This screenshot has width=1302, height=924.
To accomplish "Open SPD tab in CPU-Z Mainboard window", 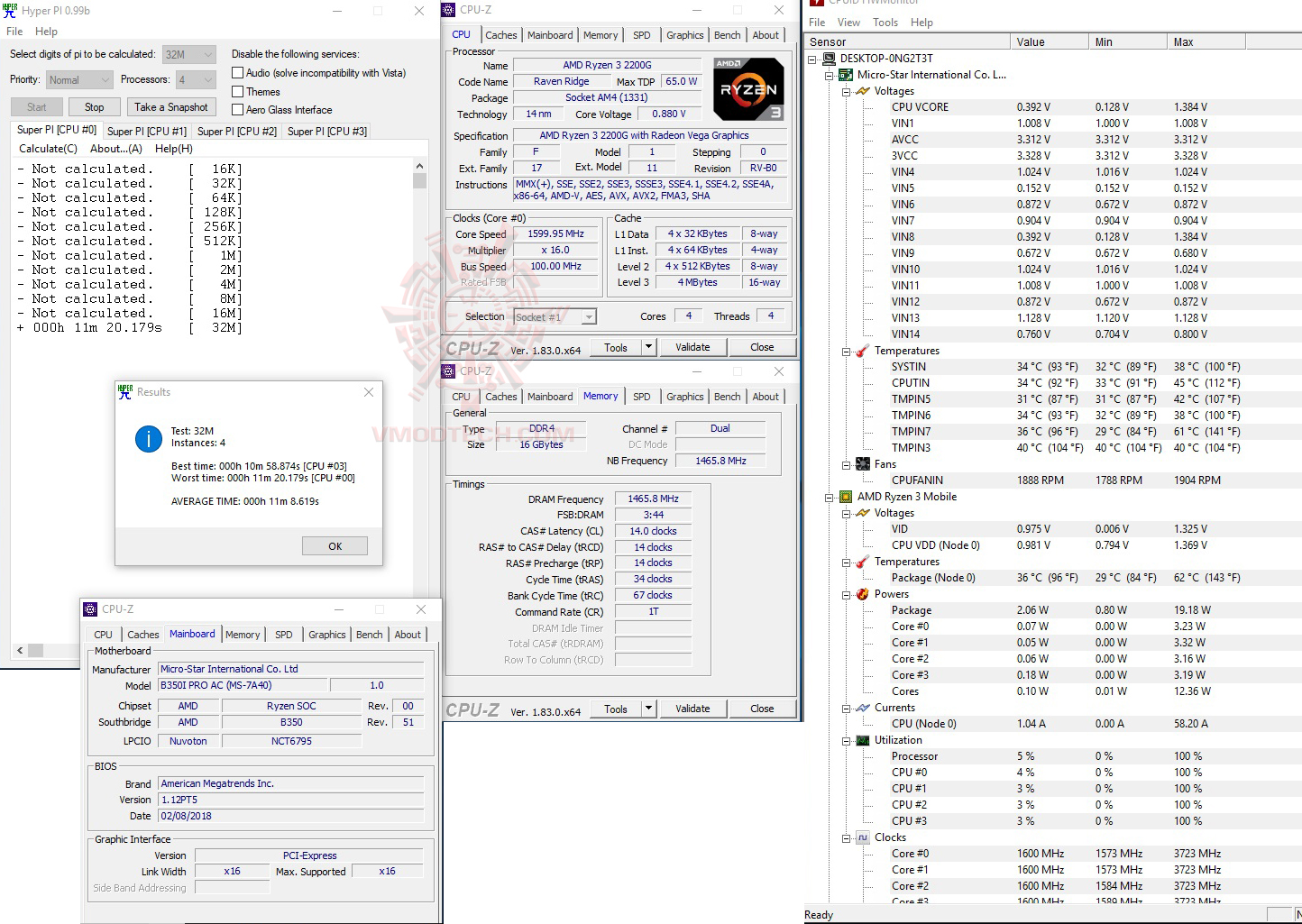I will [284, 635].
